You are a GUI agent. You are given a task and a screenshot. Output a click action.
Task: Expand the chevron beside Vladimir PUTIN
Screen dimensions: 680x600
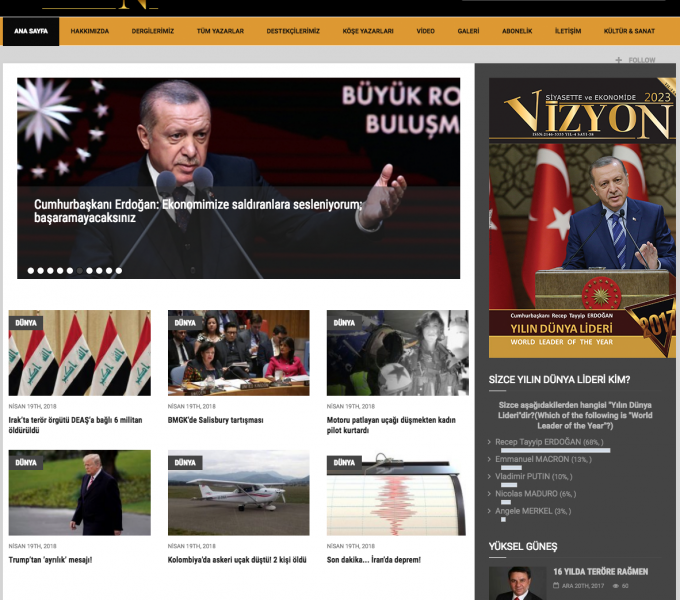[x=491, y=477]
